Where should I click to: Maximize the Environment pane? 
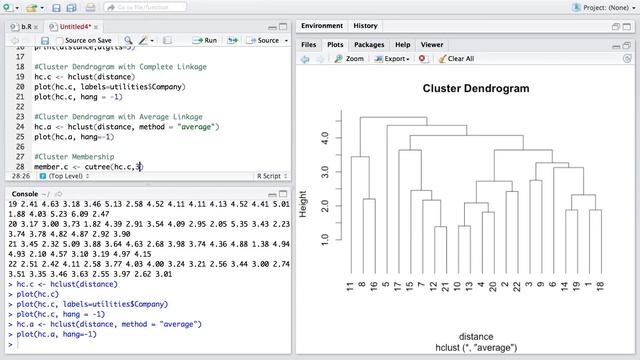click(627, 27)
